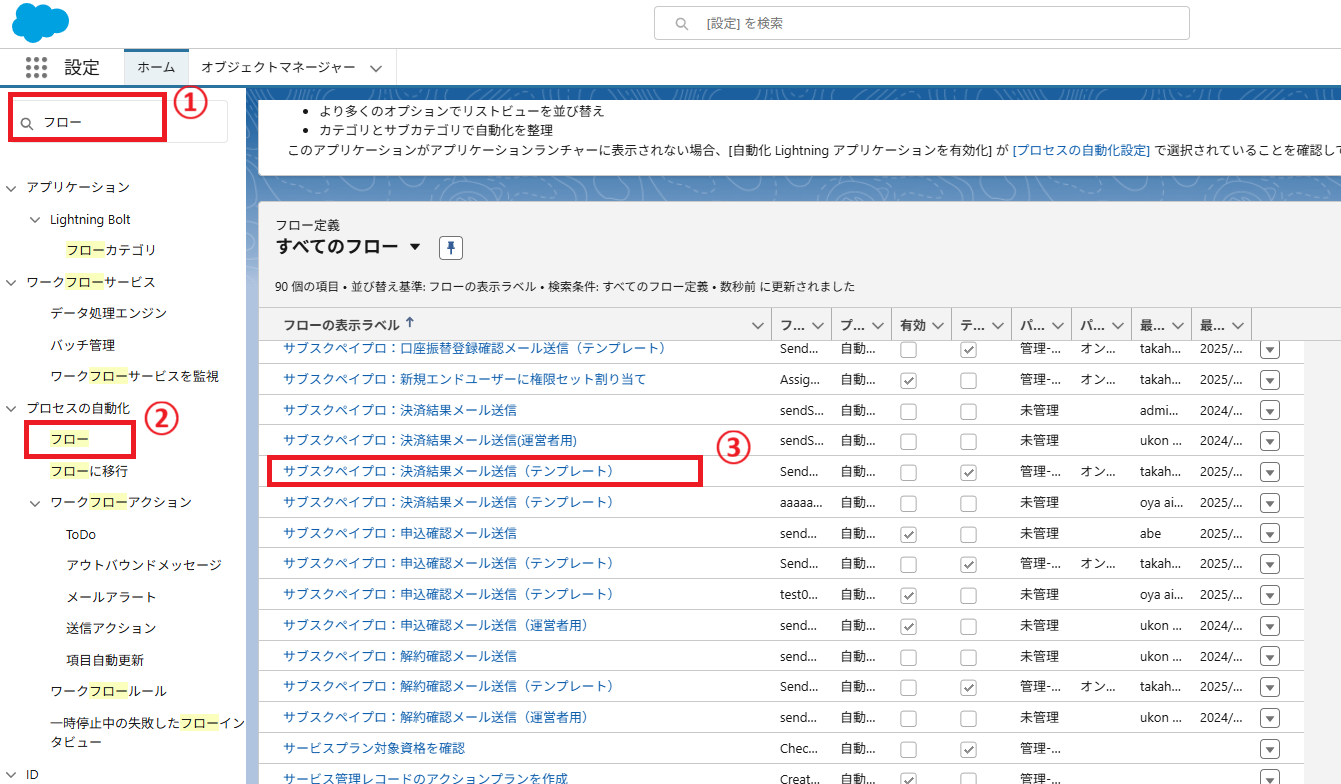Pin the すべてのフロー list view

click(x=450, y=247)
